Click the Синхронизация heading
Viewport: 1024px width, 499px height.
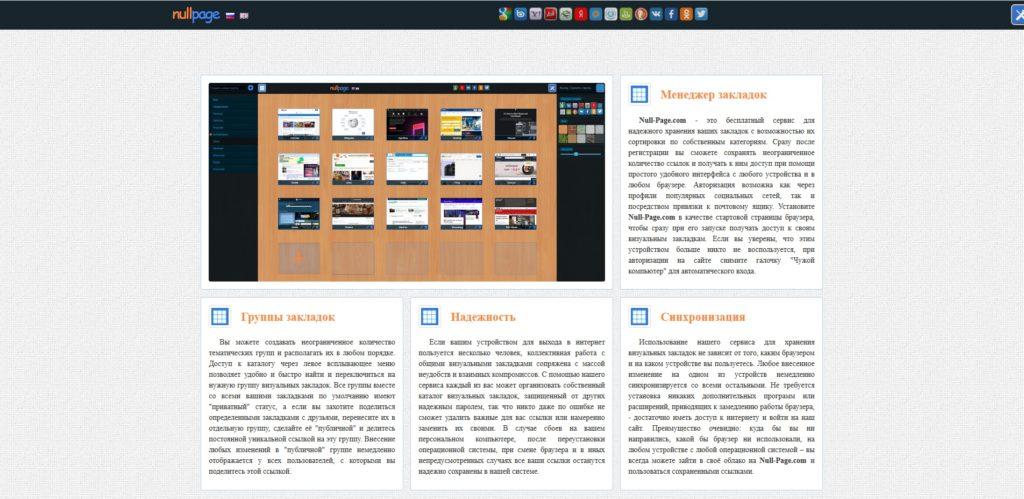tap(703, 317)
